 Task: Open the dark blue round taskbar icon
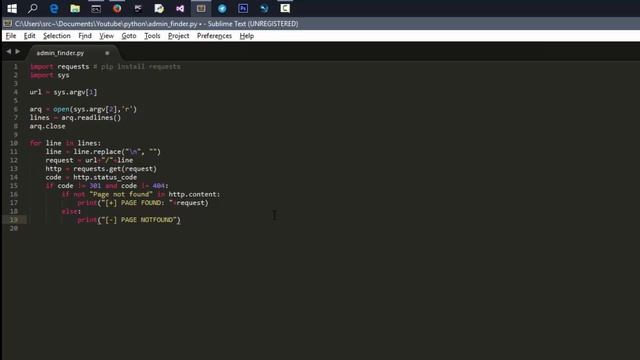[264, 8]
